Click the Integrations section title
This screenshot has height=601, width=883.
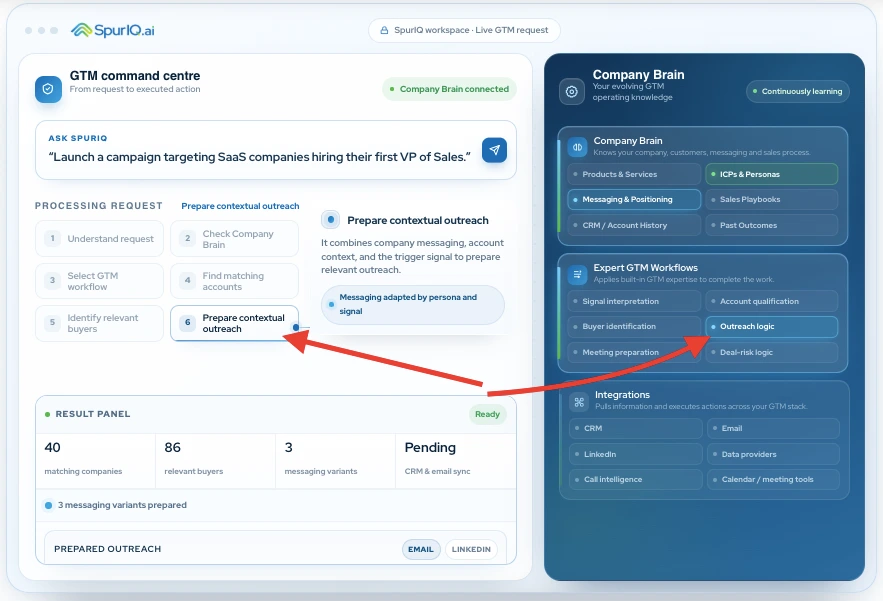[x=622, y=395]
